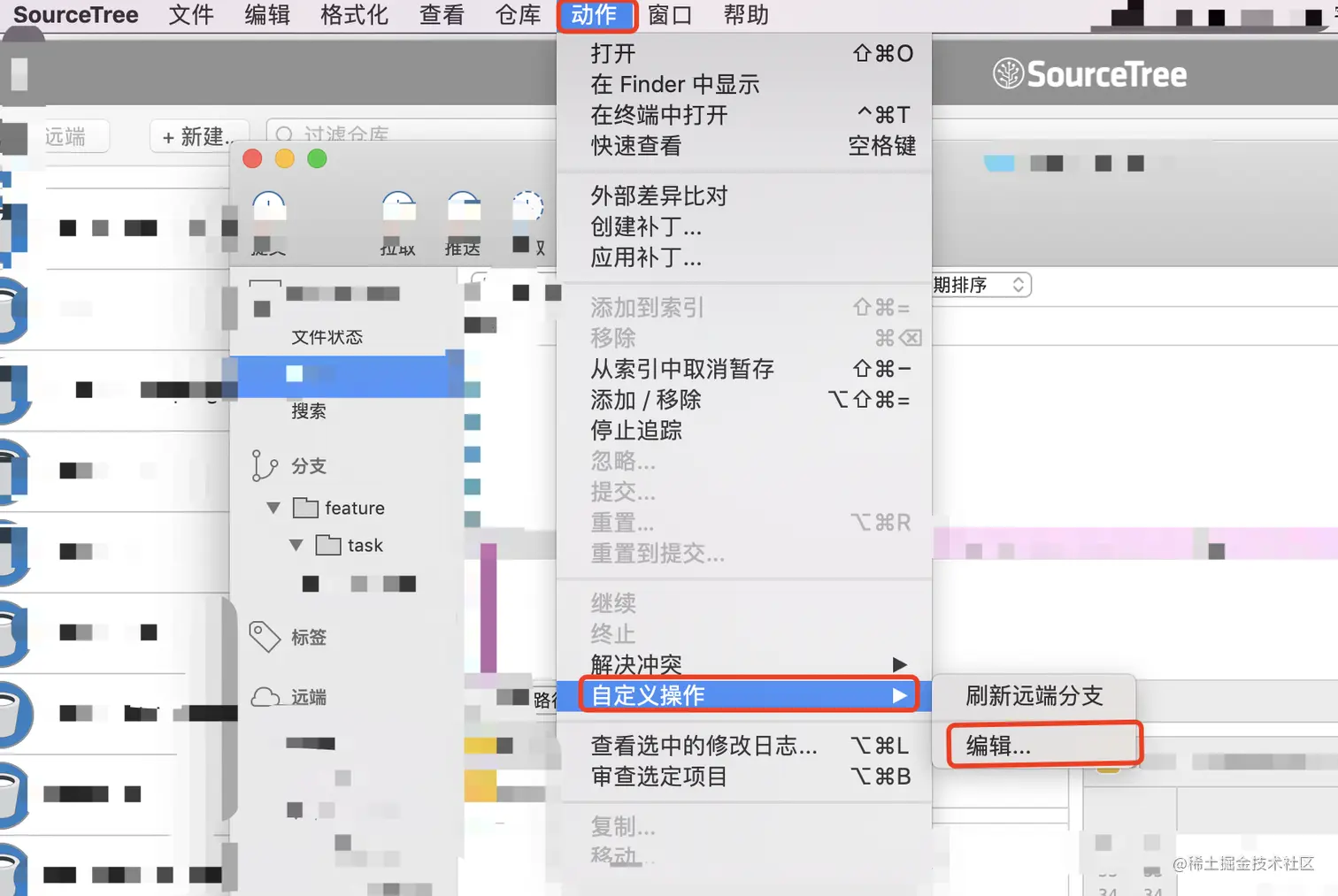
Task: Select the feature folder in branches
Action: click(x=340, y=508)
